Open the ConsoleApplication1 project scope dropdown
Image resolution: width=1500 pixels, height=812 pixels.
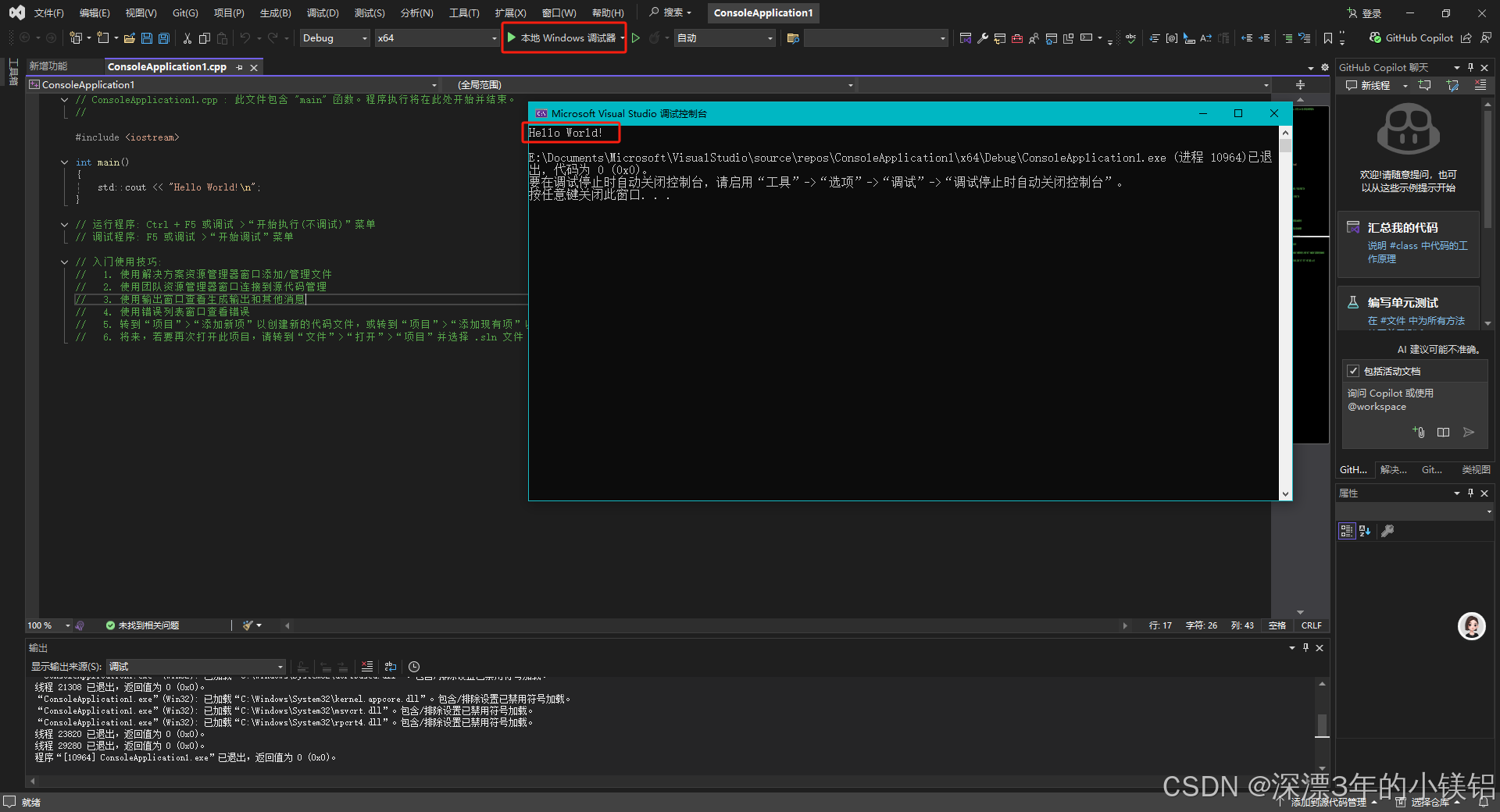click(233, 84)
